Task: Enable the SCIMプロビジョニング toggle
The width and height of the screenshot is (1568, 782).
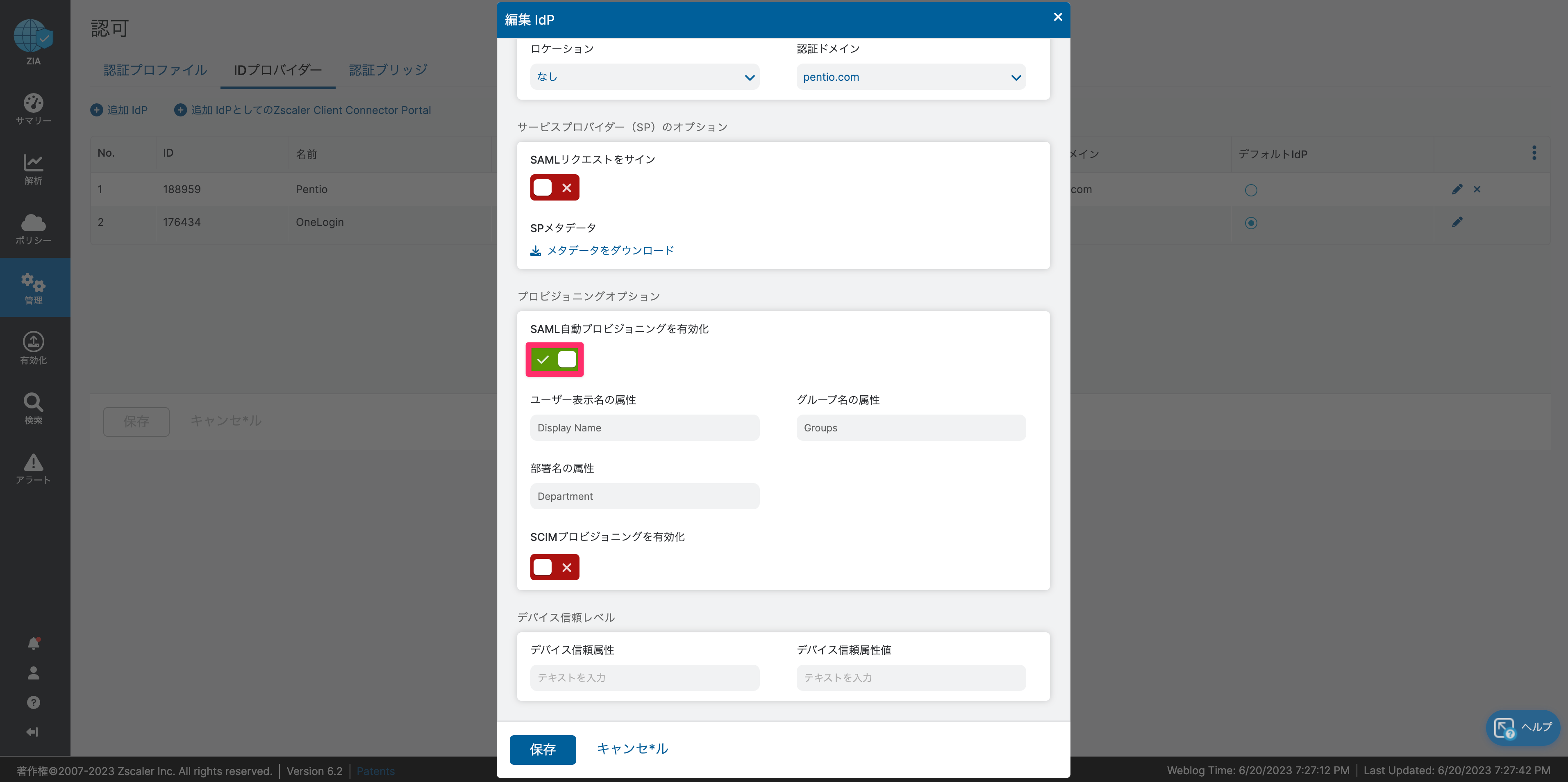Action: 554,567
